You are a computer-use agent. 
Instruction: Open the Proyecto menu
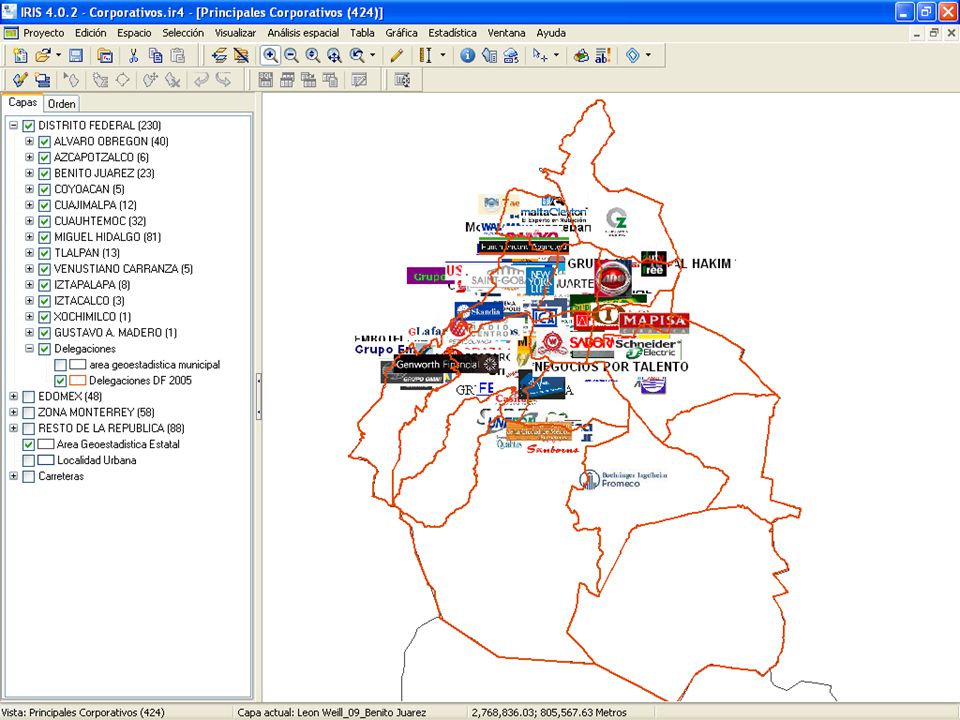click(x=43, y=33)
